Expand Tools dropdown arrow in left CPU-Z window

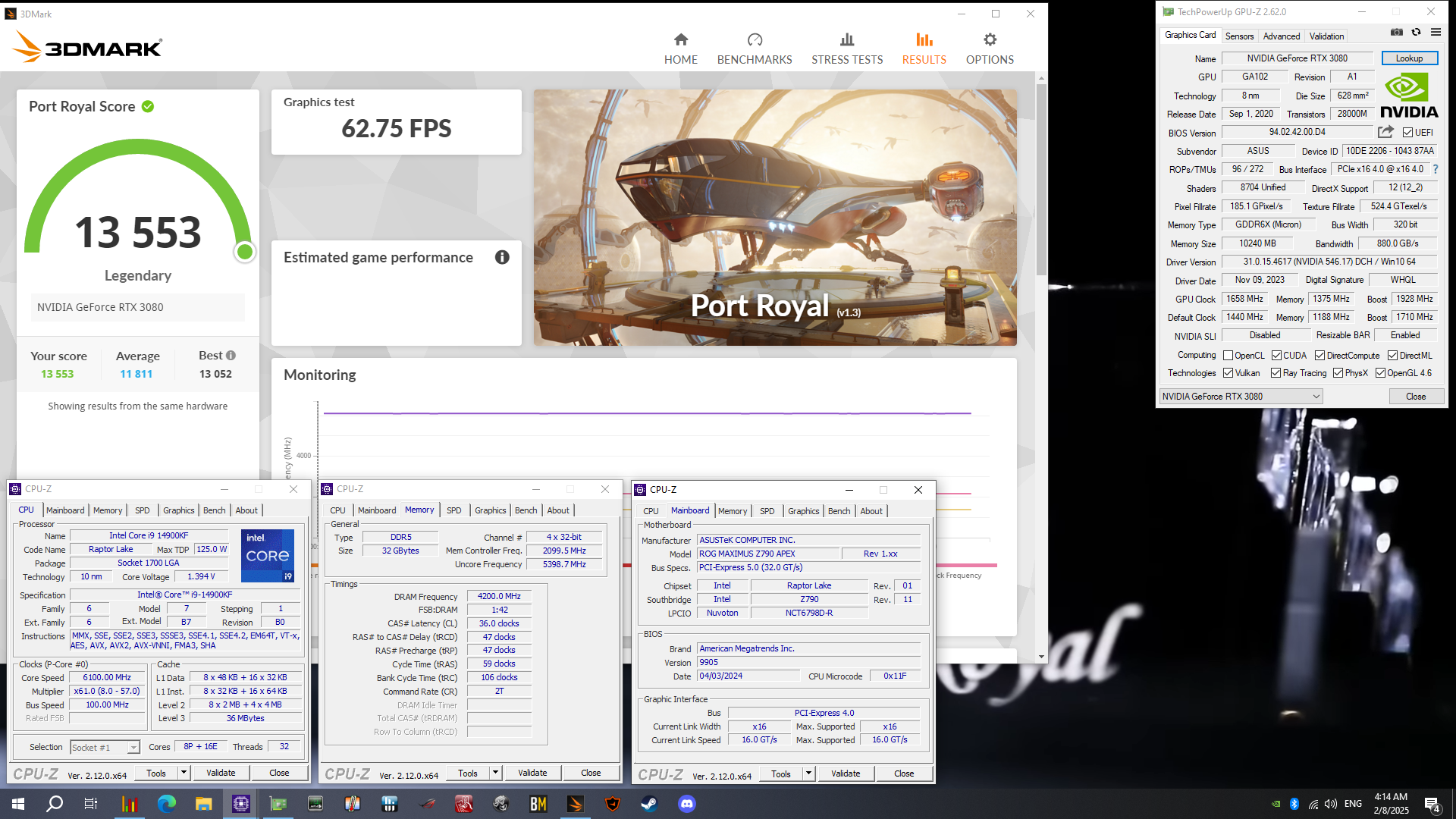tap(183, 773)
